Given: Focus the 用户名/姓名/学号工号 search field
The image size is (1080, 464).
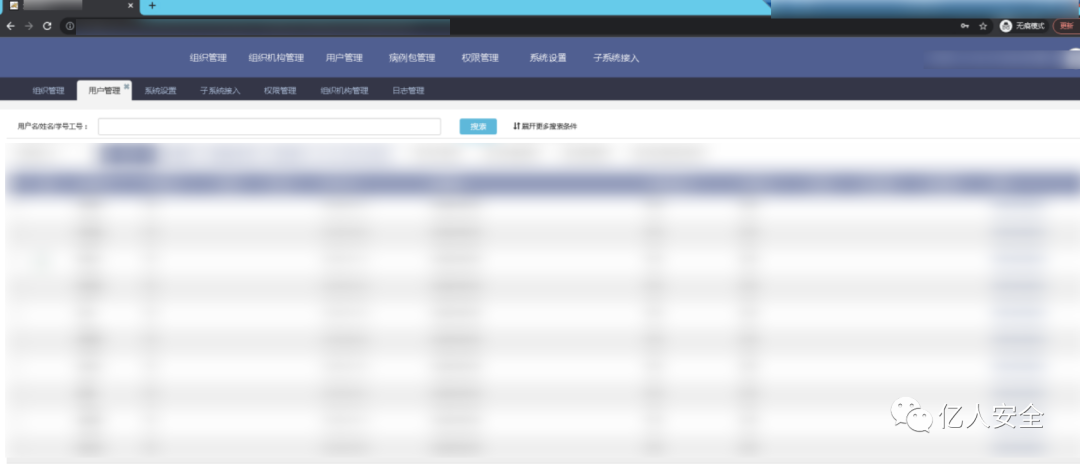Looking at the screenshot, I should 269,127.
